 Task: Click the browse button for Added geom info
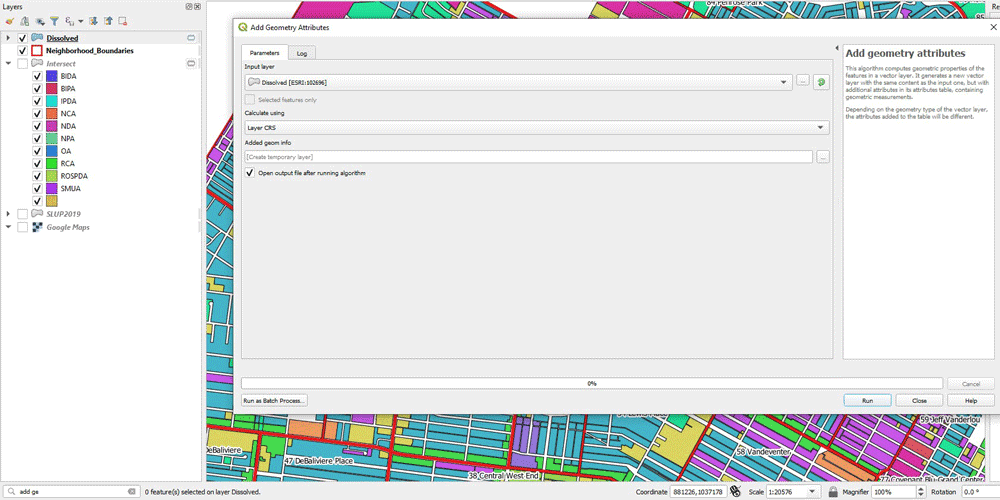click(823, 157)
